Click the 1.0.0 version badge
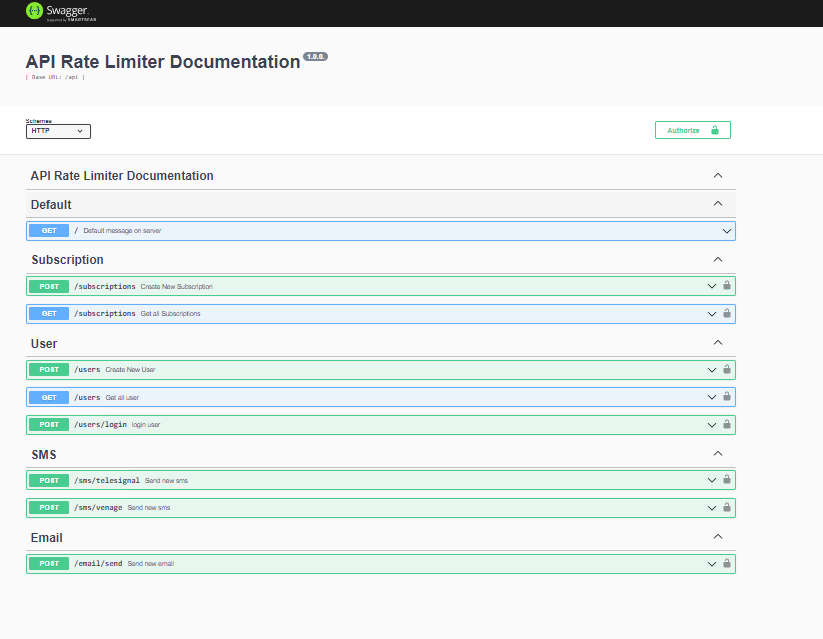The image size is (823, 639). coord(314,56)
